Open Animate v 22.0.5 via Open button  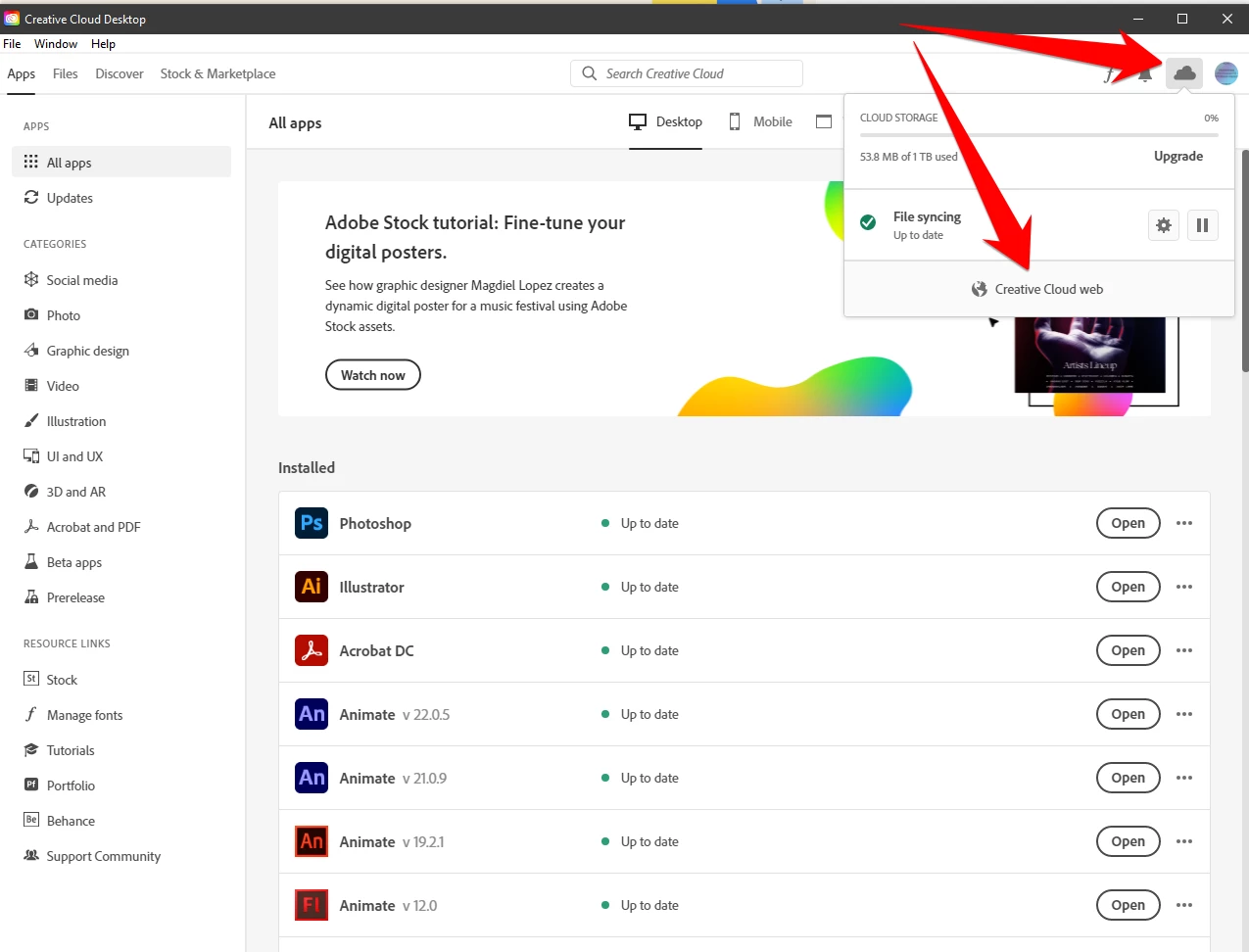pos(1129,714)
